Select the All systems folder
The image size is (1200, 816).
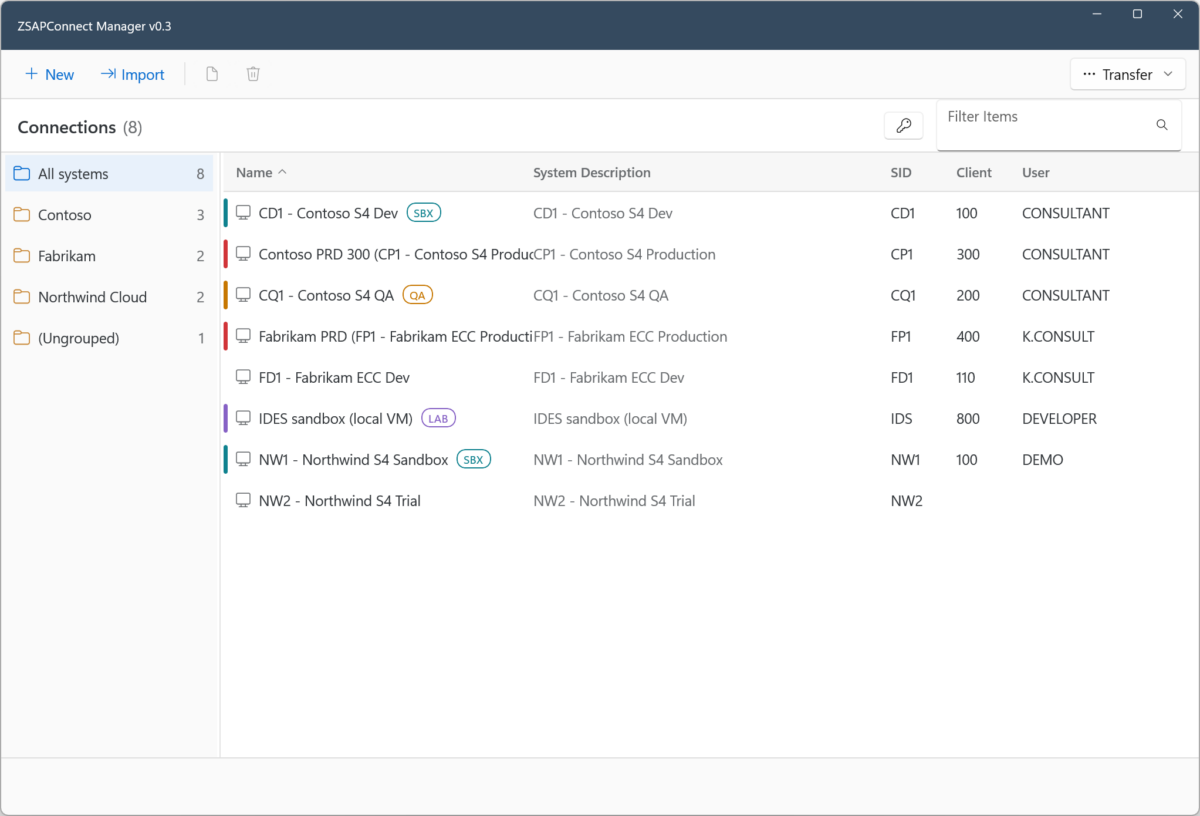109,174
